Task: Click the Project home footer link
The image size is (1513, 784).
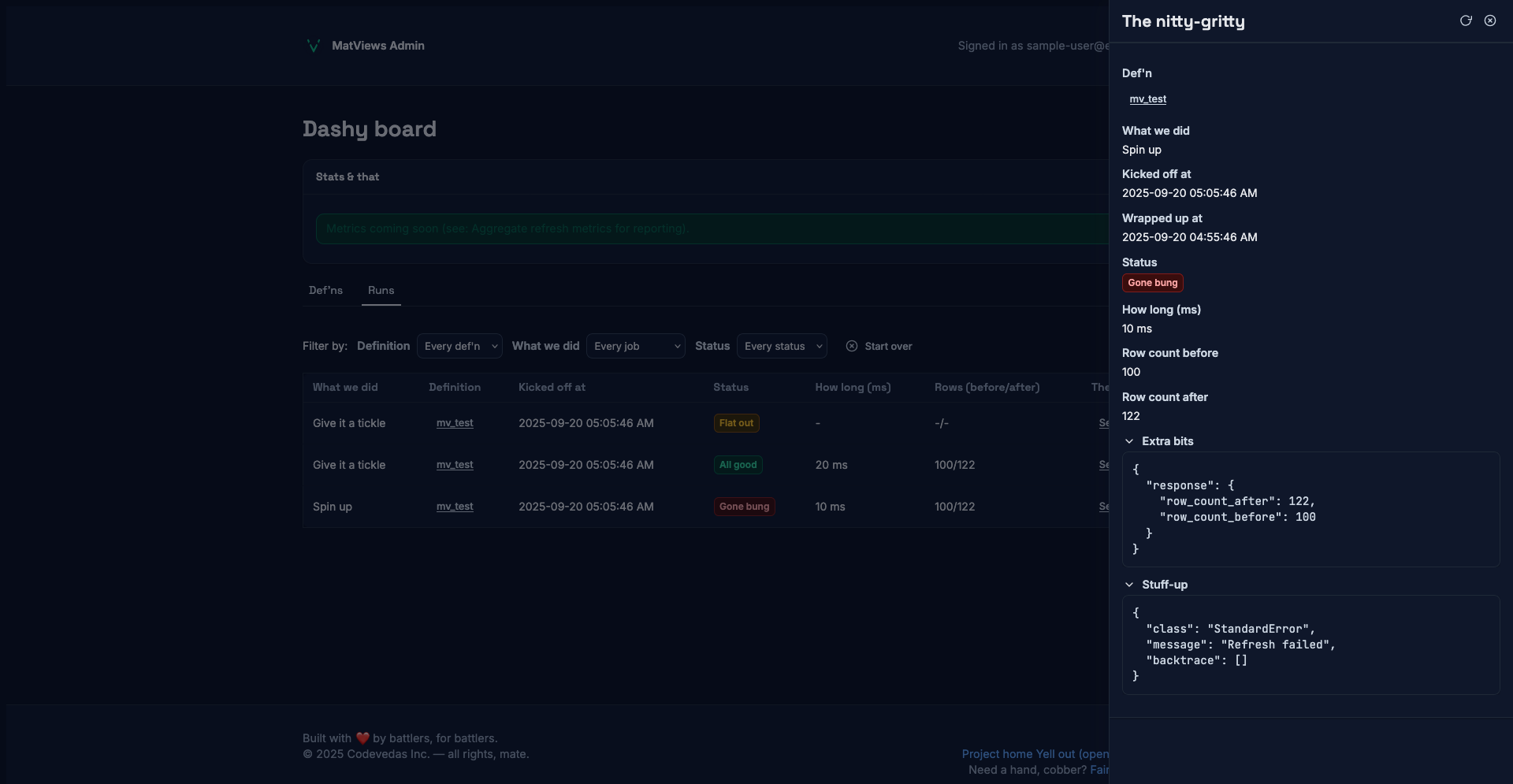Action: pyautogui.click(x=997, y=754)
